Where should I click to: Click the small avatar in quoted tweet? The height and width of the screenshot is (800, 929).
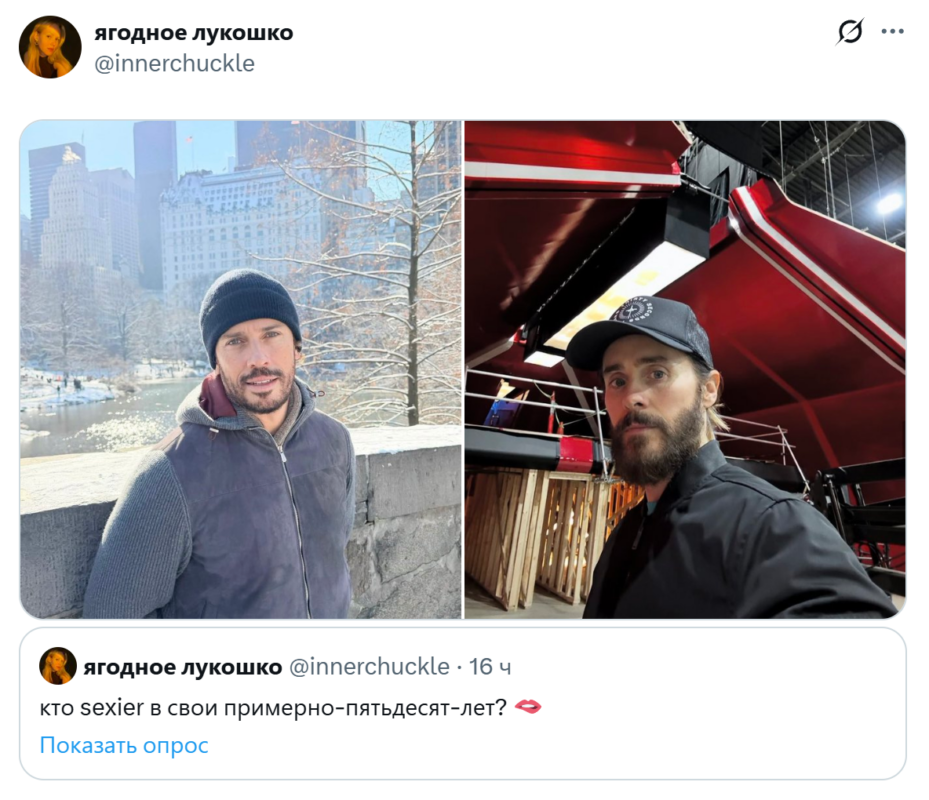[x=58, y=666]
